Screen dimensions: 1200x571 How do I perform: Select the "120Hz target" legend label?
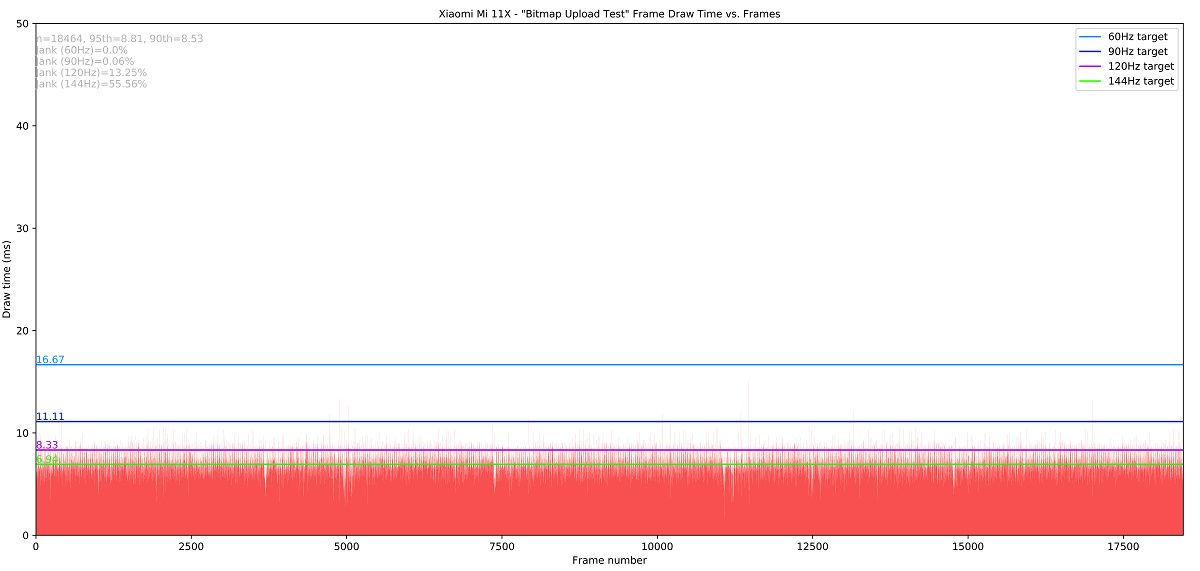click(x=1141, y=66)
